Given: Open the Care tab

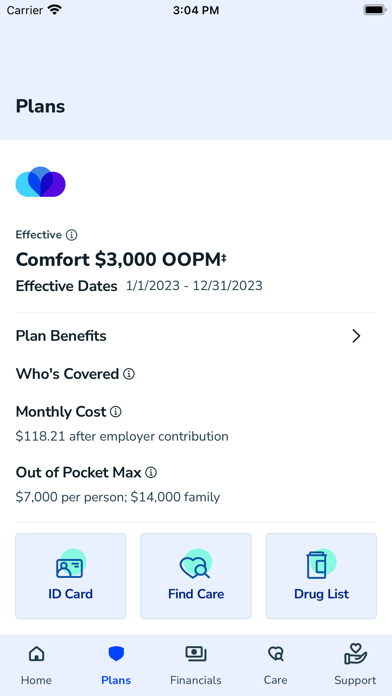Looking at the screenshot, I should [x=275, y=665].
